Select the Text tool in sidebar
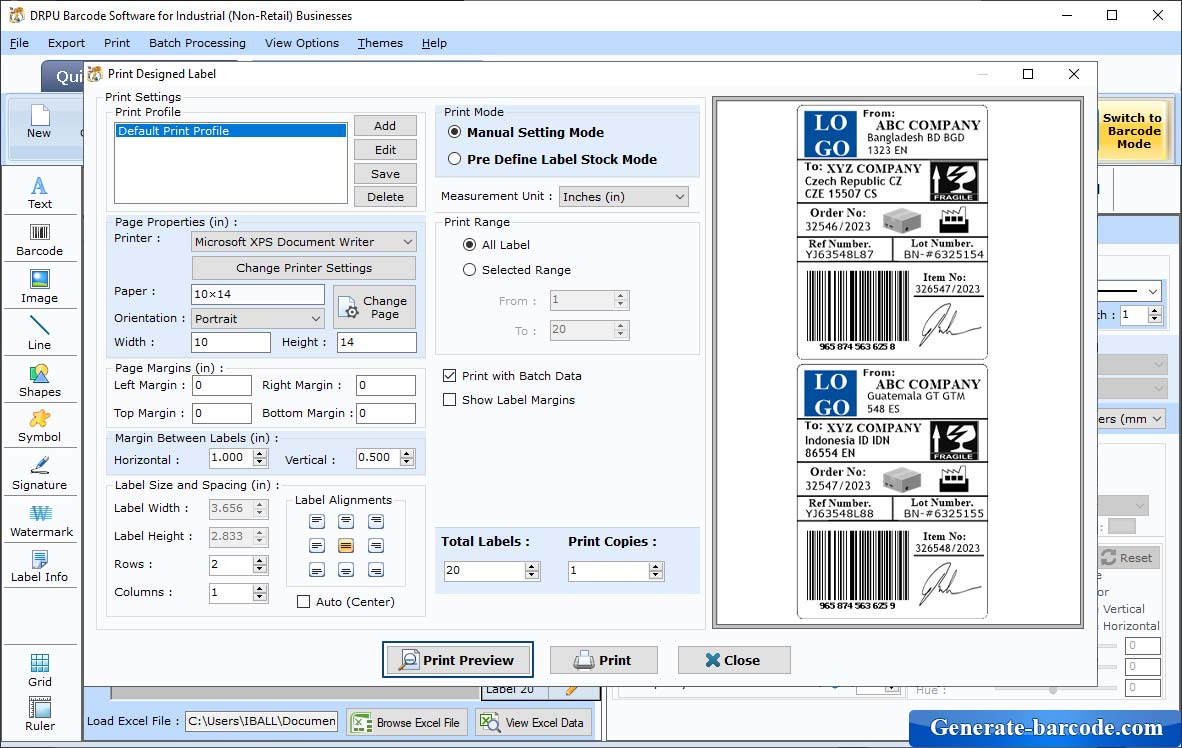Screen dimensions: 1182x748 pos(40,192)
